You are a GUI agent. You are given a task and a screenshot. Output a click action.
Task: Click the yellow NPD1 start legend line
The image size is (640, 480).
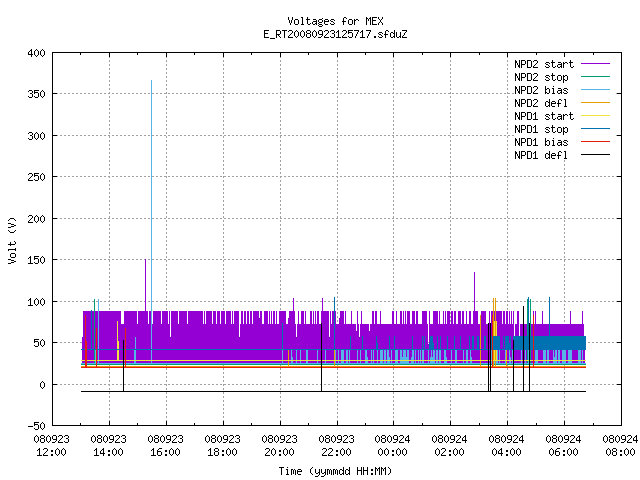click(595, 116)
